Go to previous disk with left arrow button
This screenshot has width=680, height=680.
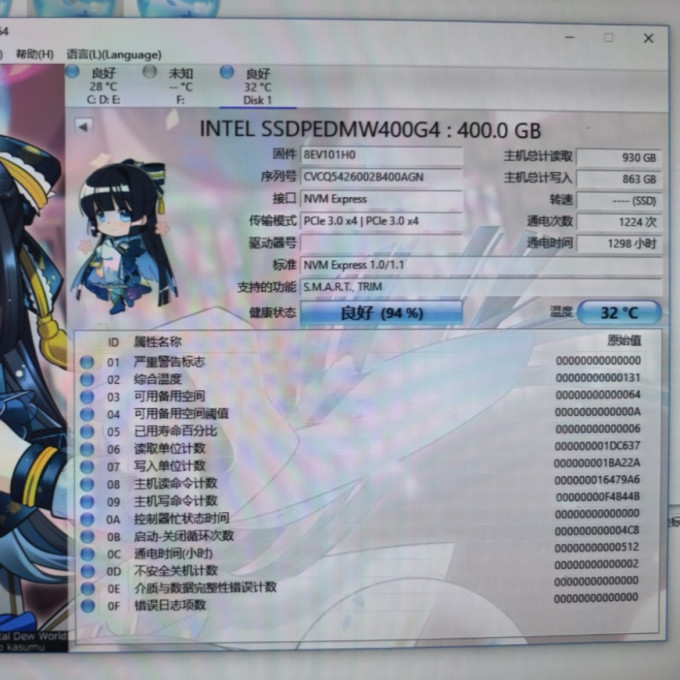click(x=83, y=127)
